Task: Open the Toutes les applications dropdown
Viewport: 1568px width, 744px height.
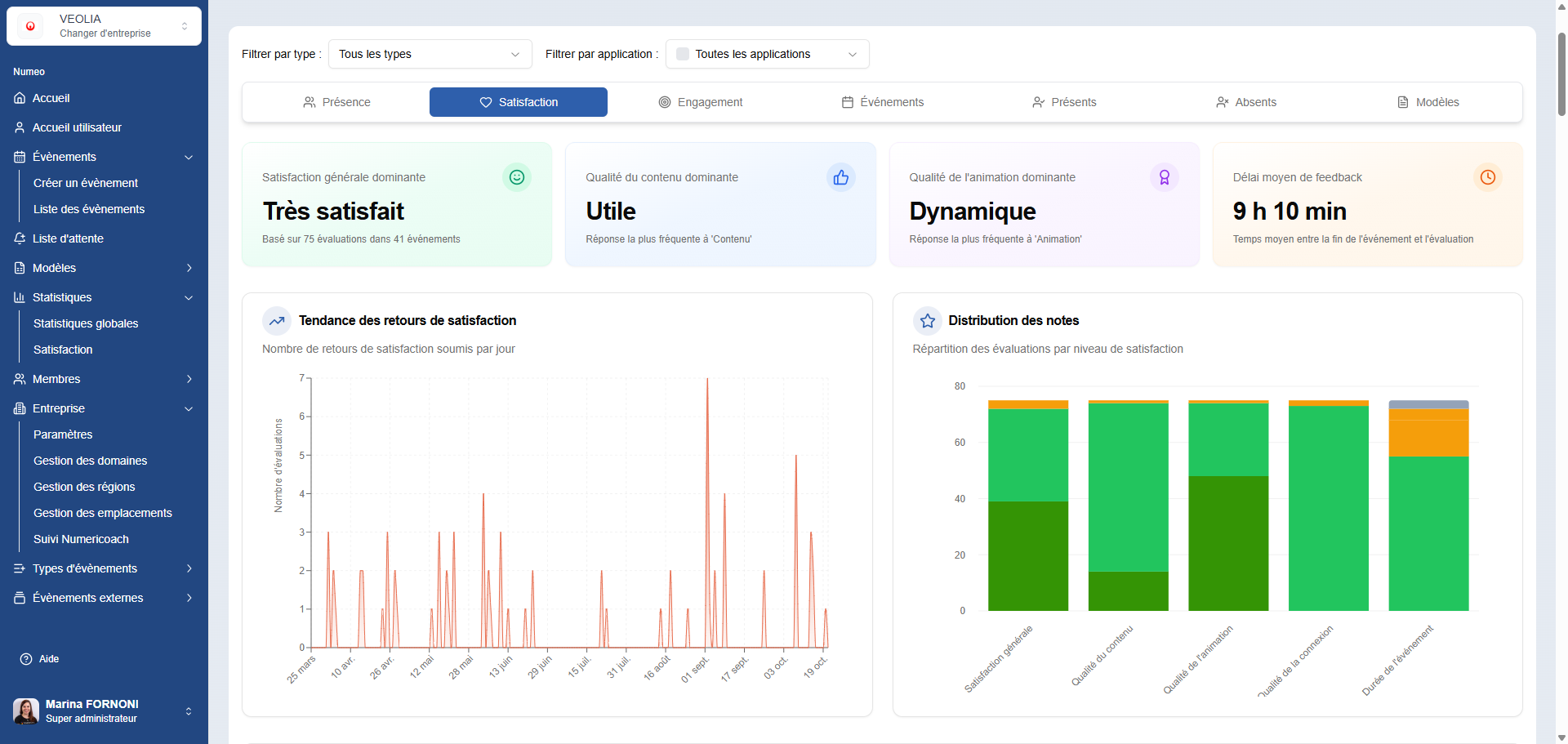Action: [767, 54]
